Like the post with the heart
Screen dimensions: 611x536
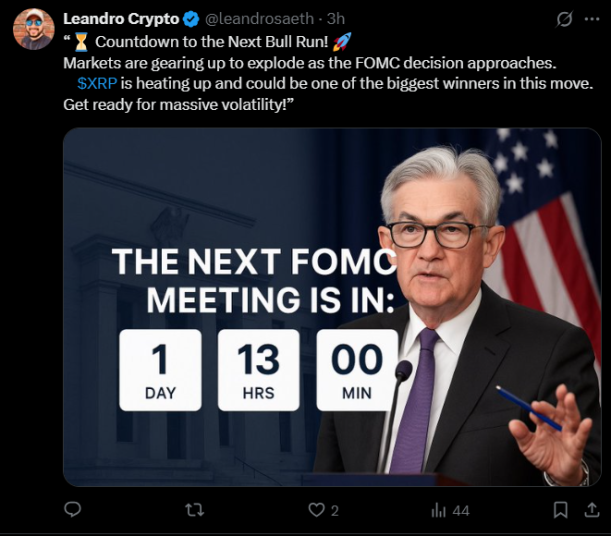pos(316,510)
